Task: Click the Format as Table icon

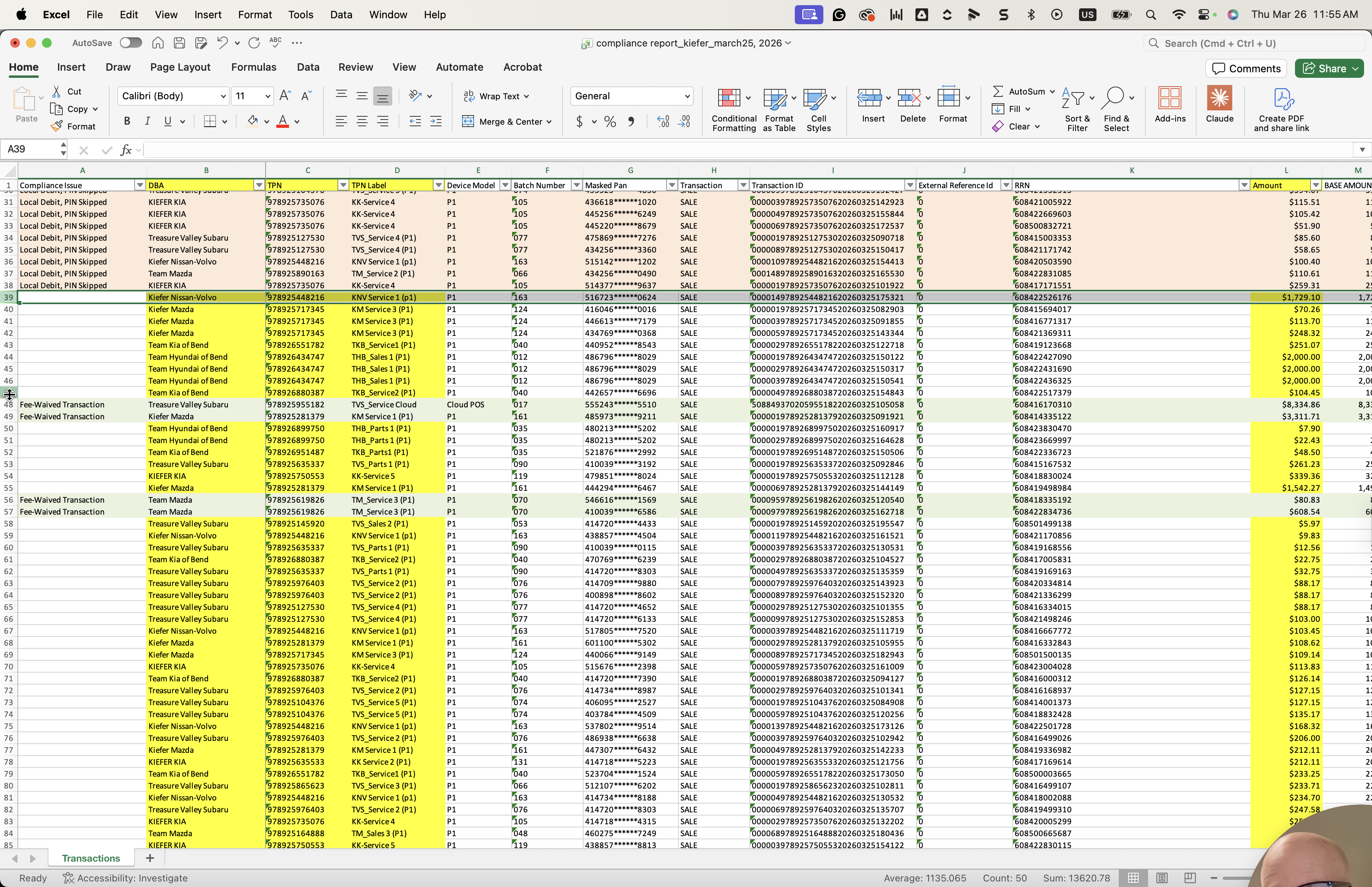Action: [x=779, y=110]
